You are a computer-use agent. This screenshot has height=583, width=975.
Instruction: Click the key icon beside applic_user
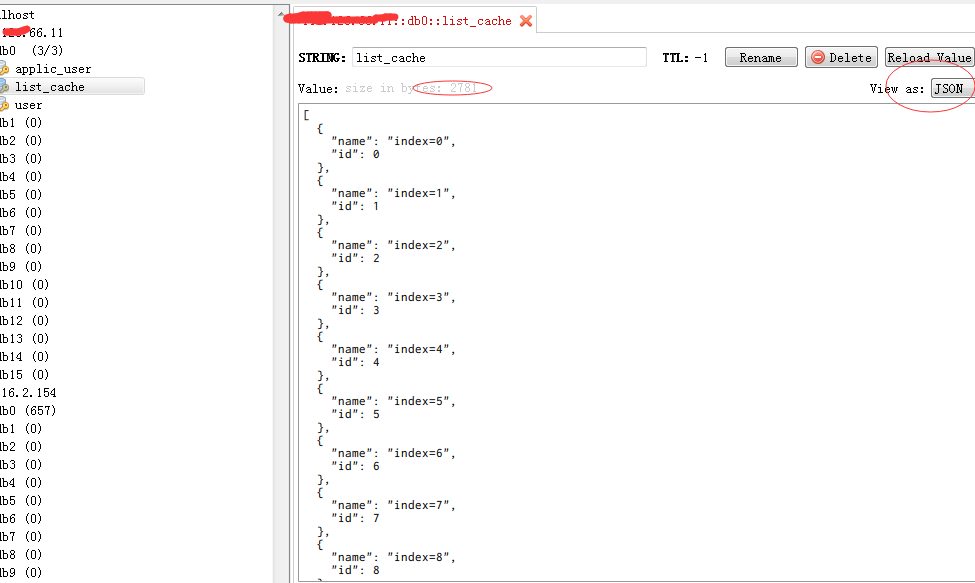tap(4, 68)
